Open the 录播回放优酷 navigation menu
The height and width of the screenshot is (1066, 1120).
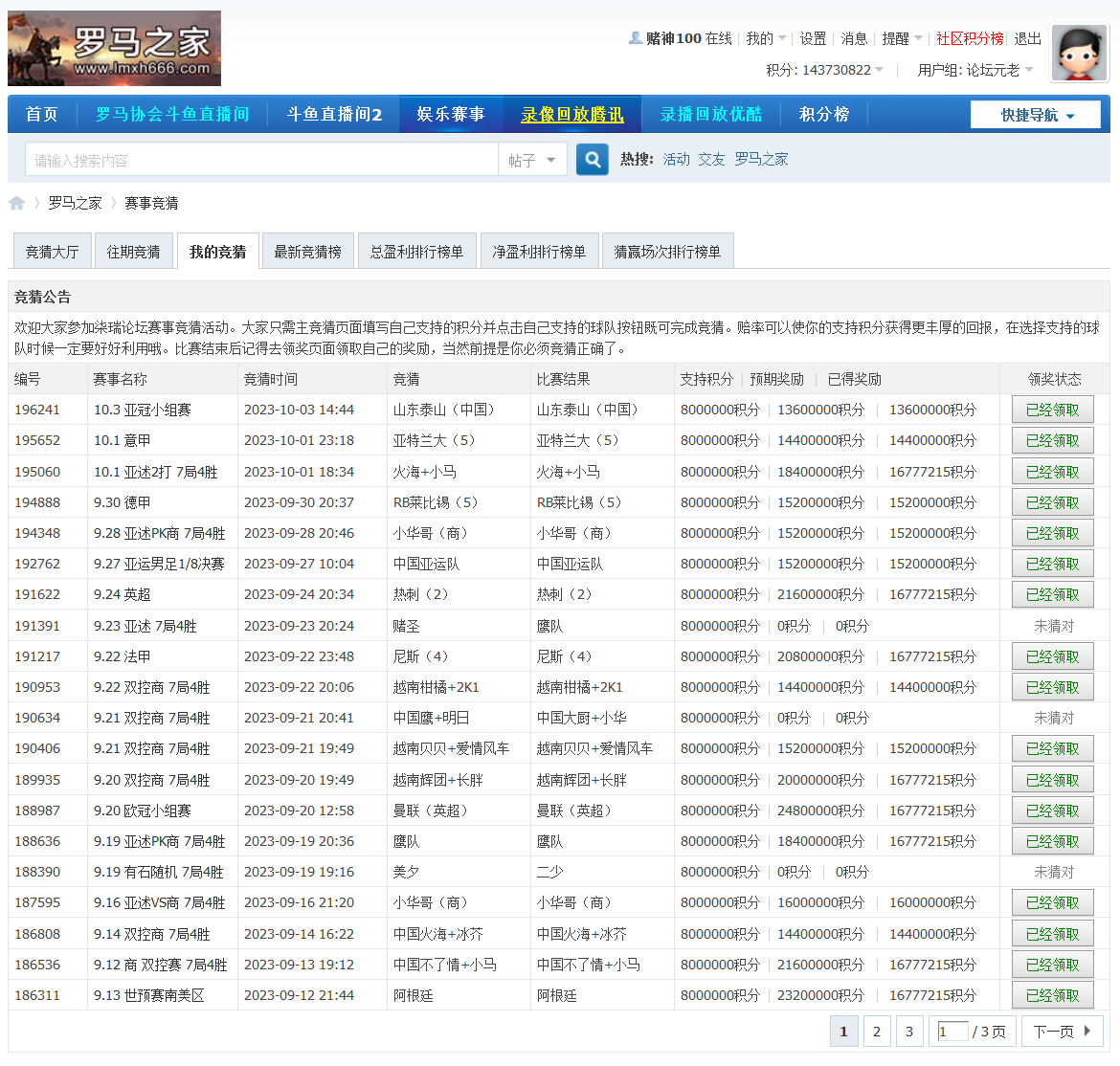(711, 113)
